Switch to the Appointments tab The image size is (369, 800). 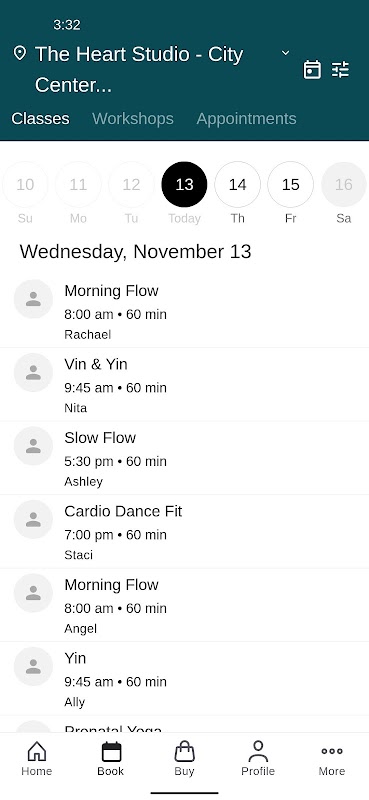[247, 118]
